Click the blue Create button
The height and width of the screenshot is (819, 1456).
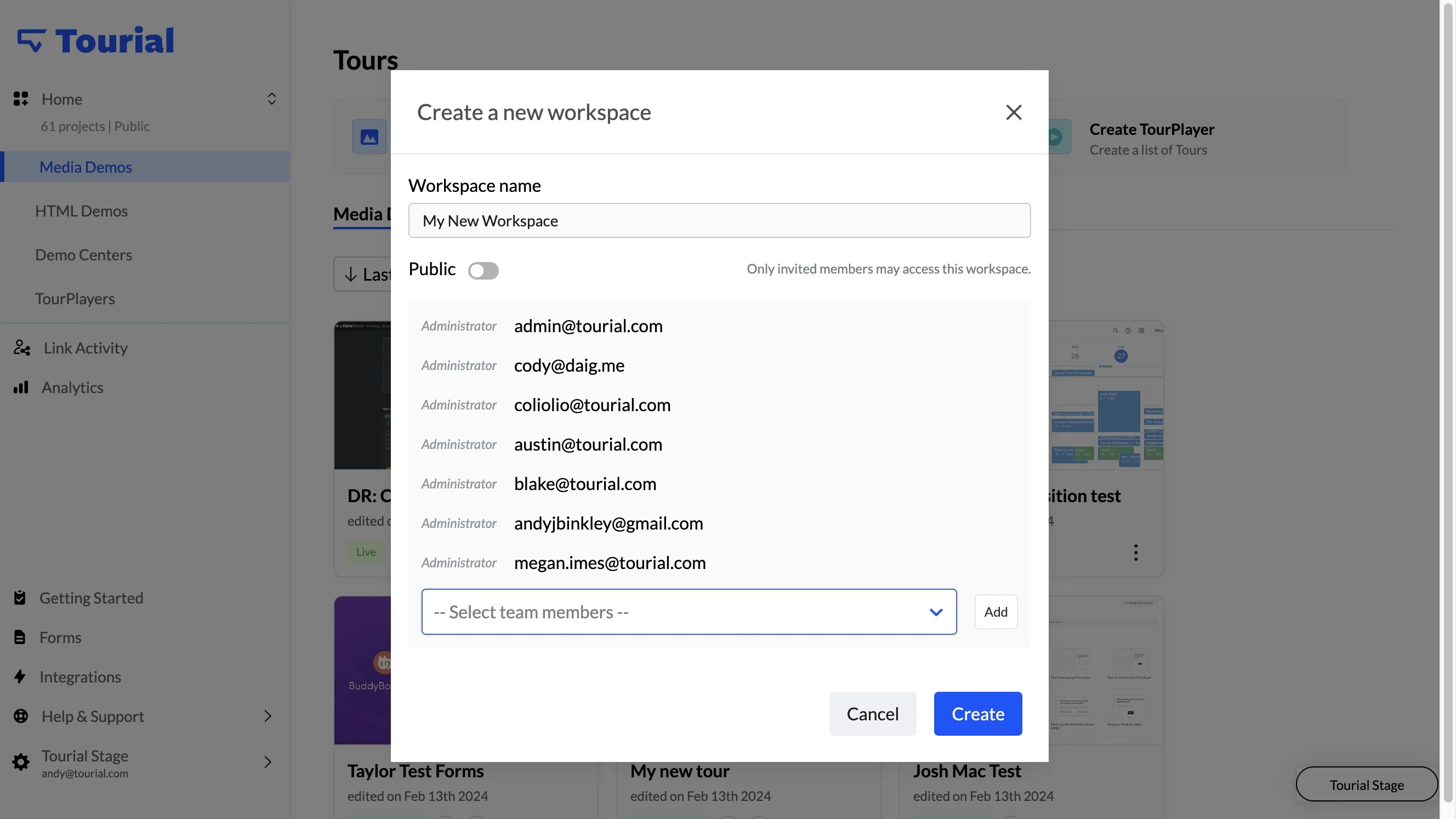pyautogui.click(x=977, y=713)
